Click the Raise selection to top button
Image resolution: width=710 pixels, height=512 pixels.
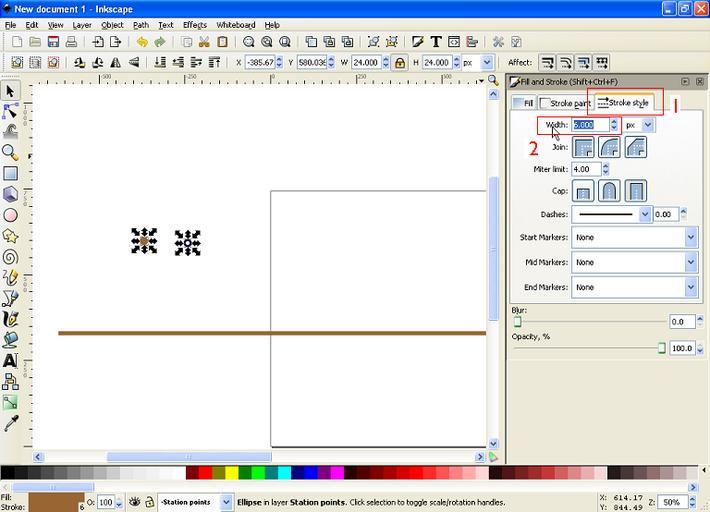[214, 62]
